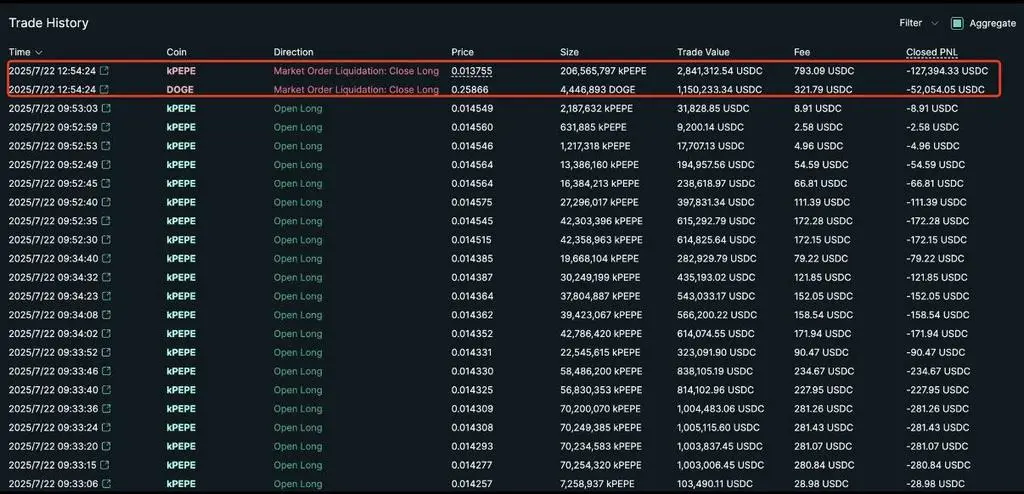Open kPEPE coin link in 09:33:36 row

coord(181,409)
